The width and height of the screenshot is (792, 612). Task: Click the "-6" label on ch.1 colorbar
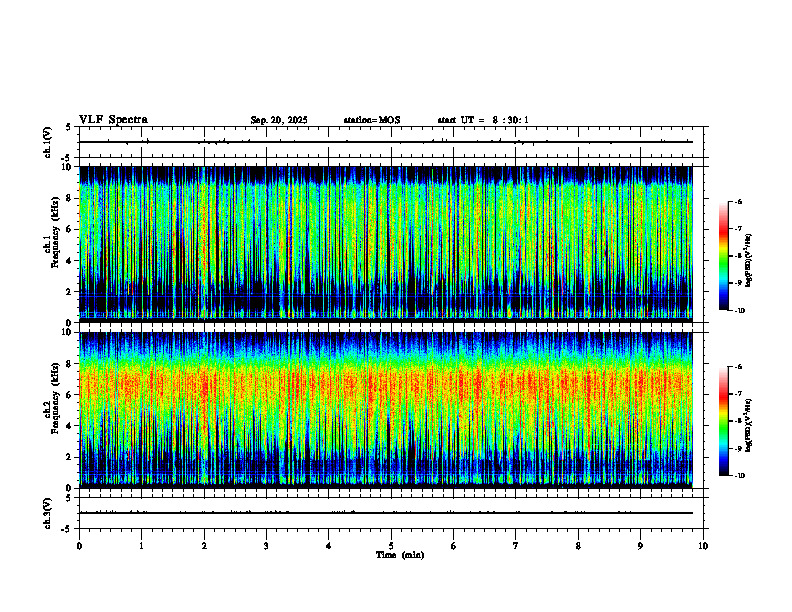tap(737, 201)
